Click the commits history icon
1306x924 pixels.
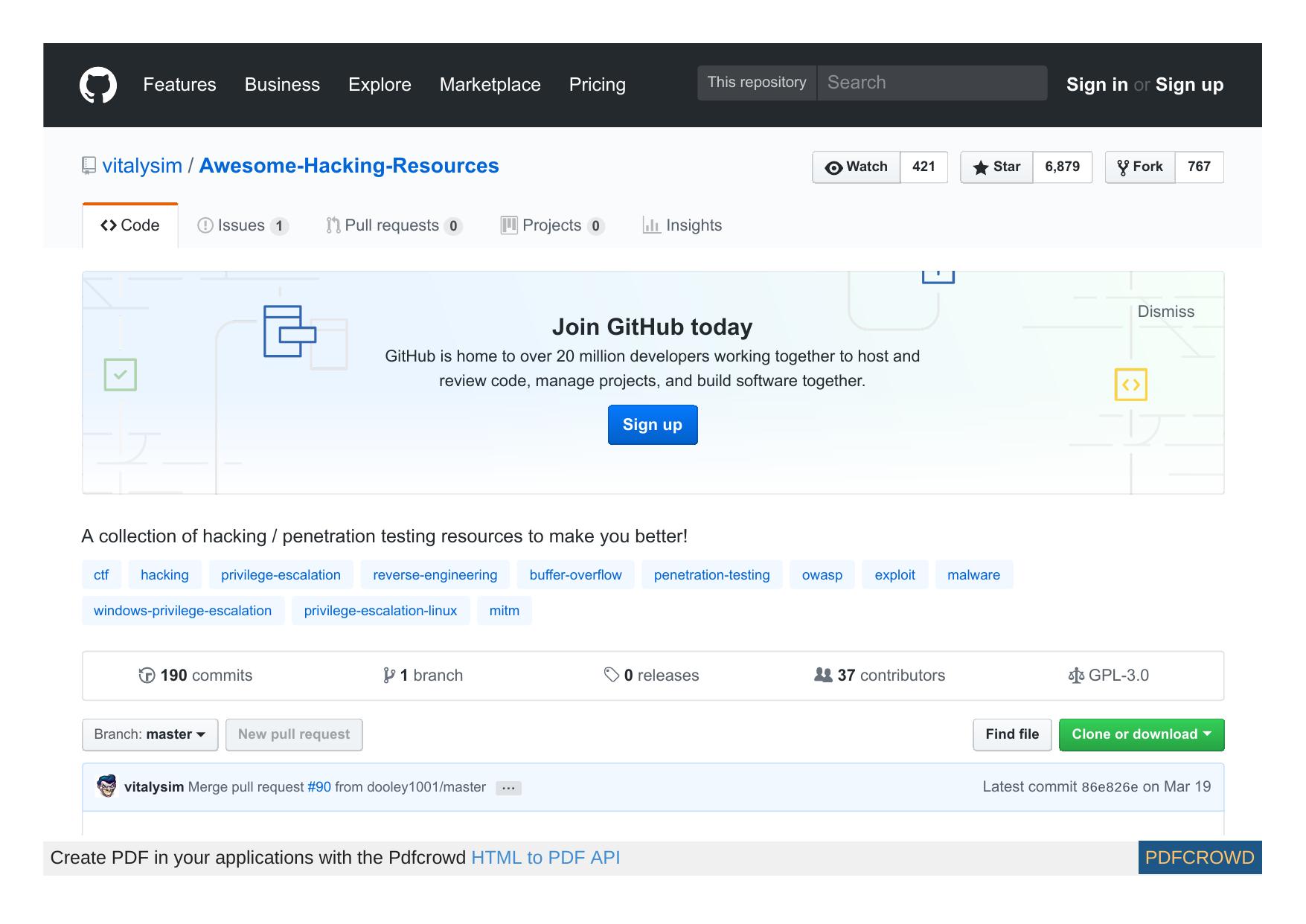(x=148, y=675)
